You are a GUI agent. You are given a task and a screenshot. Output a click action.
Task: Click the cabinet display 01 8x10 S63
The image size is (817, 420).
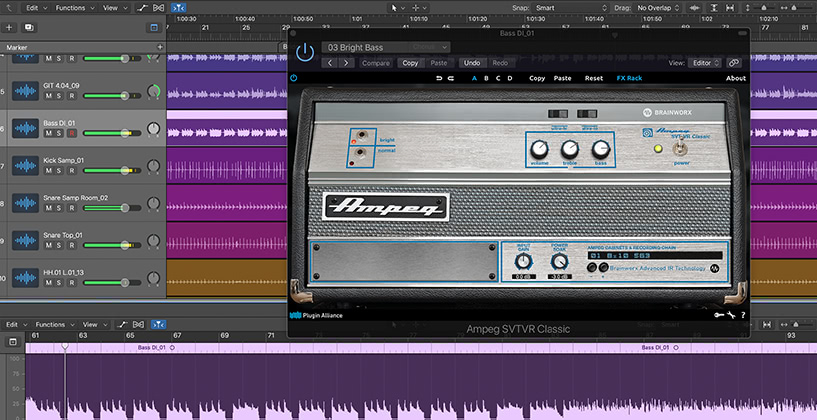coord(655,255)
